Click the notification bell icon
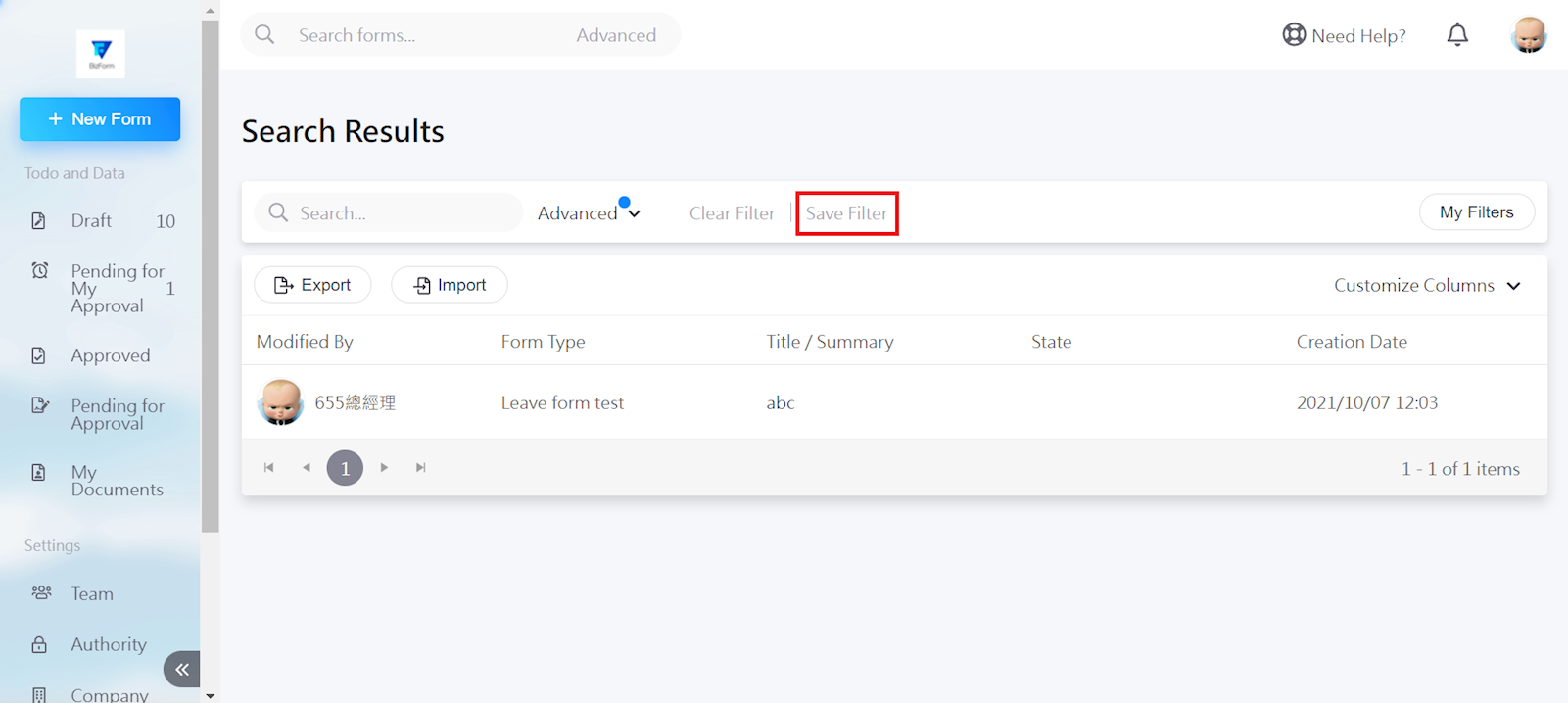1568x703 pixels. (1457, 35)
